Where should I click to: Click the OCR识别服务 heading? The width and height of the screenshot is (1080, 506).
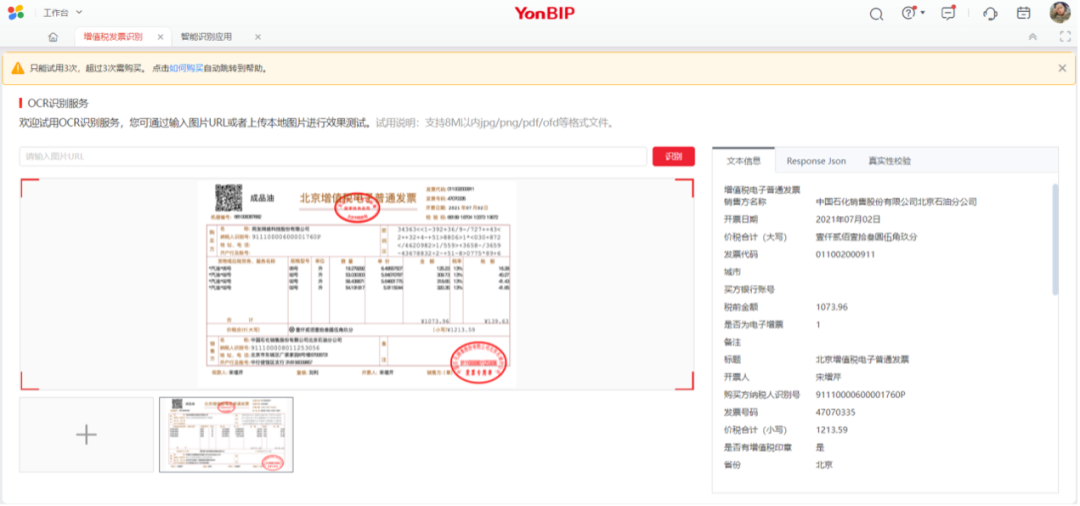[58, 103]
